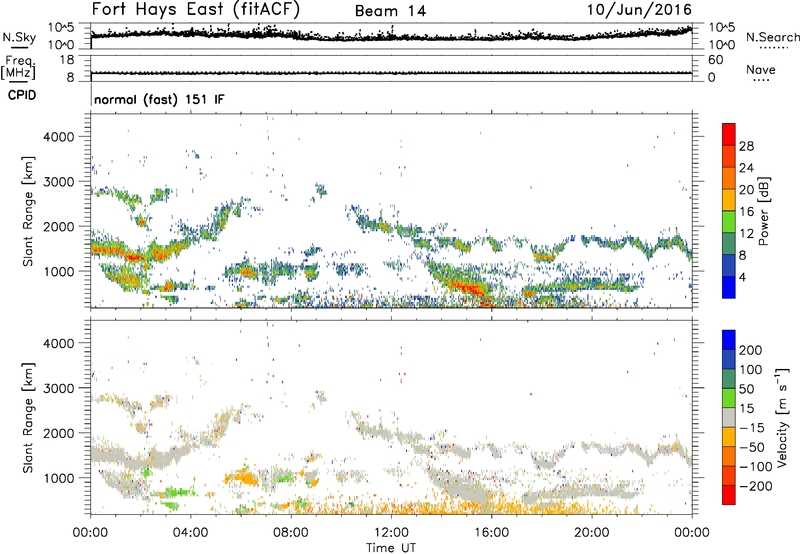Click the "Nave" legend label
800x554 pixels.
pyautogui.click(x=761, y=69)
